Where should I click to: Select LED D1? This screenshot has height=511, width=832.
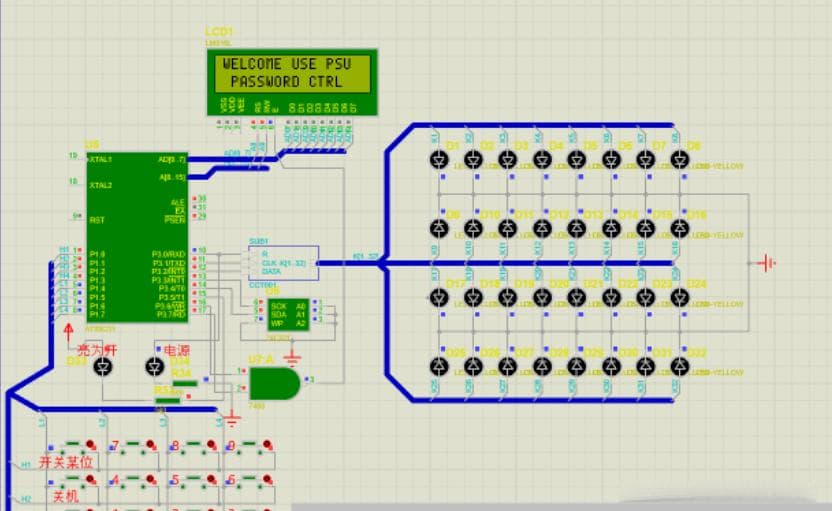[x=439, y=159]
